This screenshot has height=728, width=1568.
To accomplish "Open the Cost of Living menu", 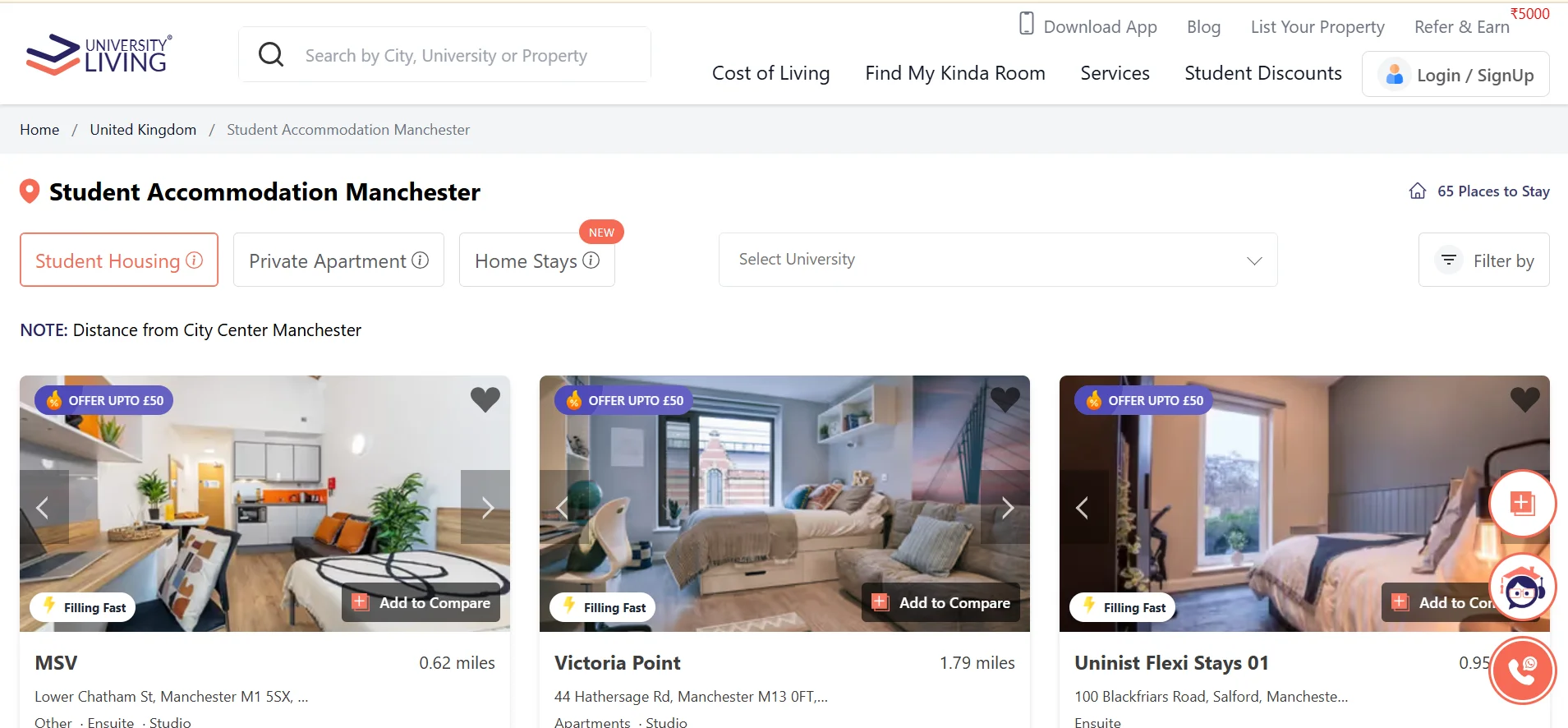I will pyautogui.click(x=770, y=73).
